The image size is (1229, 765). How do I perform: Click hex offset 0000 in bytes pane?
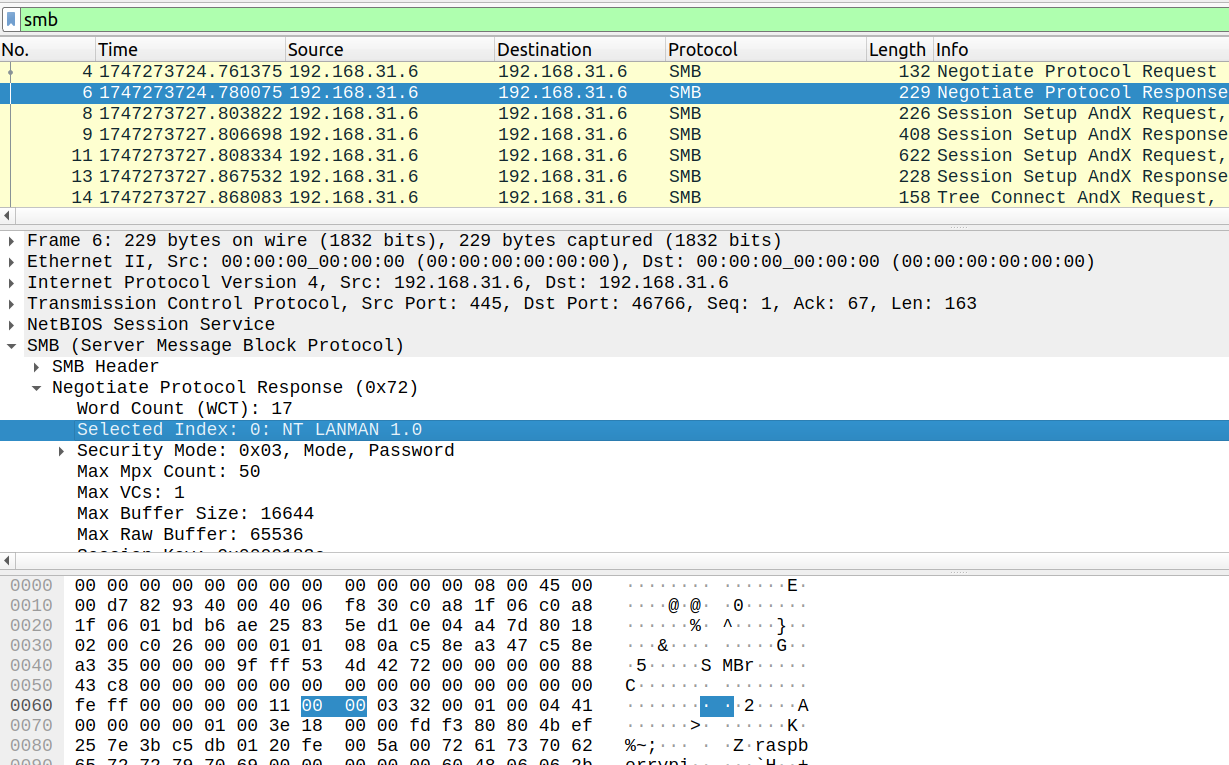31,585
